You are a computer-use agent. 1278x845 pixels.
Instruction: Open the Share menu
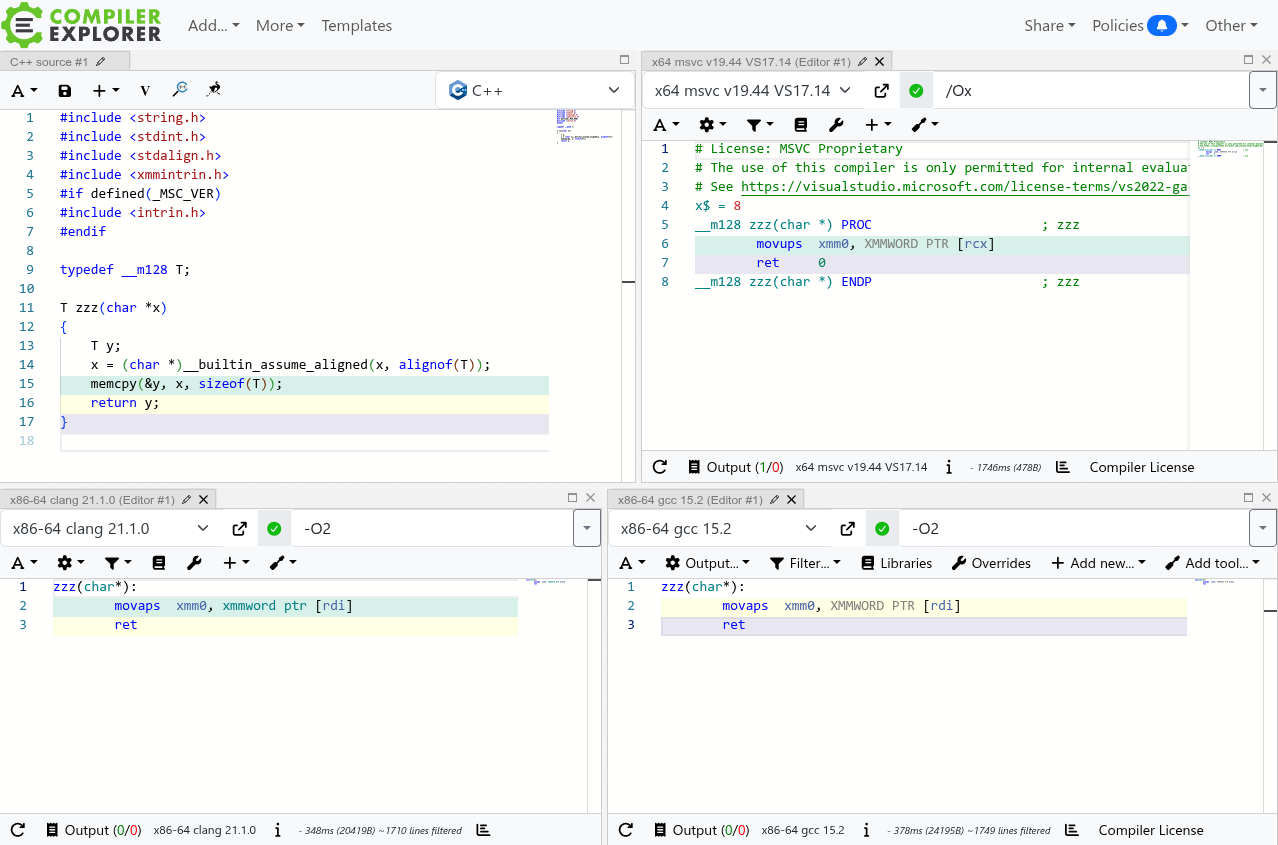click(x=1049, y=26)
